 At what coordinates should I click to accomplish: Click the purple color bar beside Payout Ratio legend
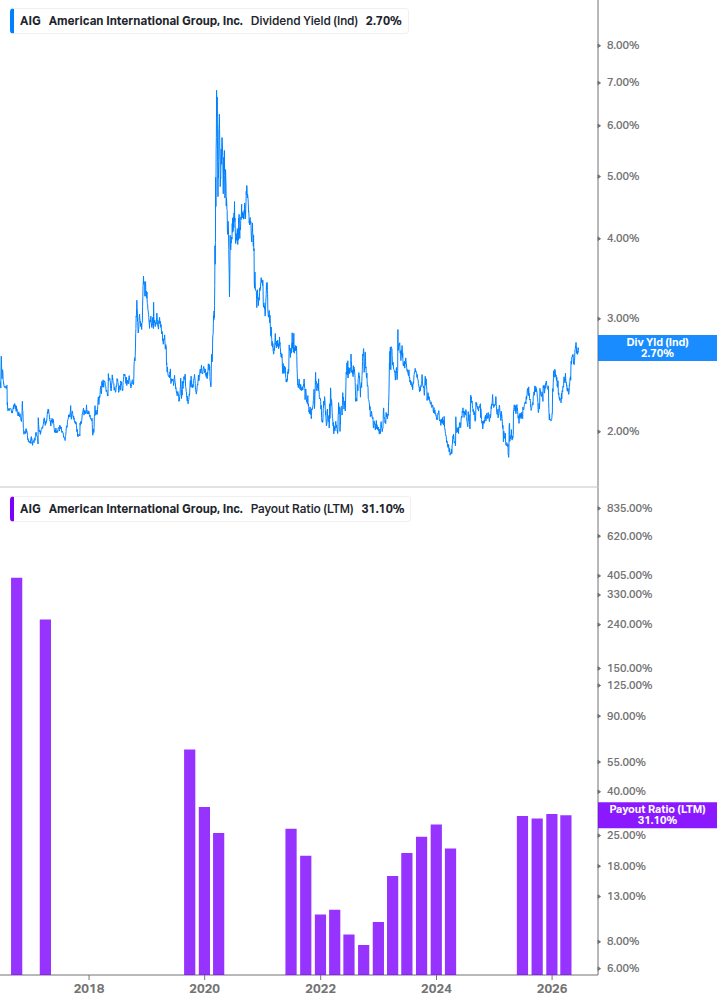[x=12, y=509]
